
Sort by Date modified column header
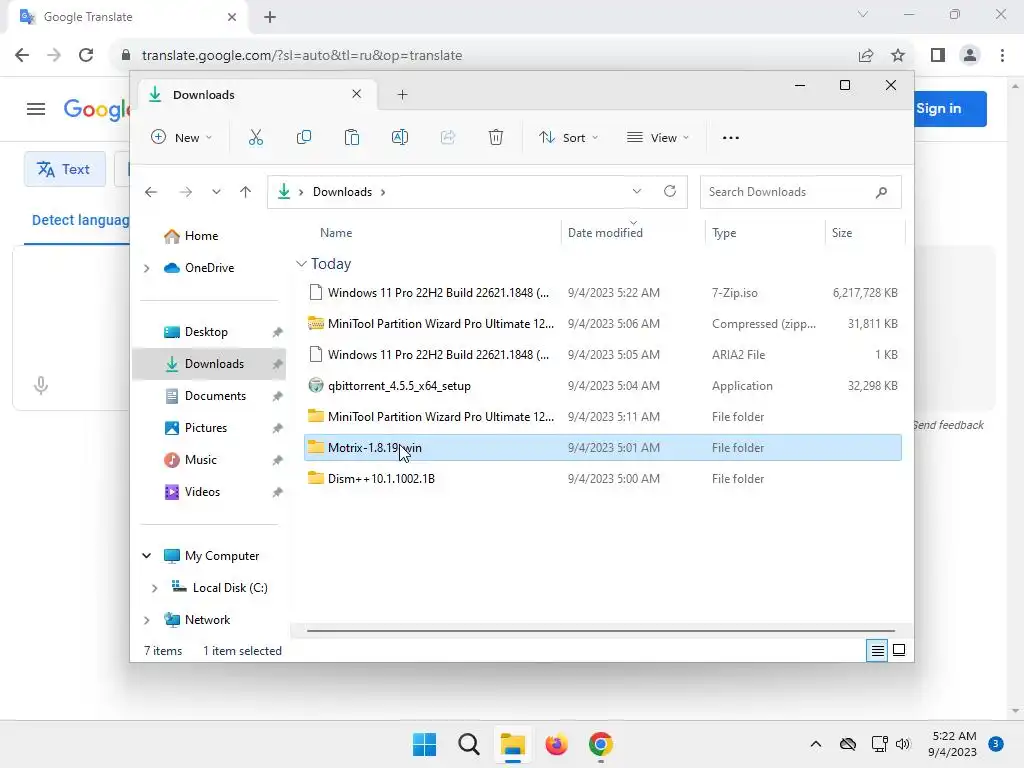tap(605, 232)
